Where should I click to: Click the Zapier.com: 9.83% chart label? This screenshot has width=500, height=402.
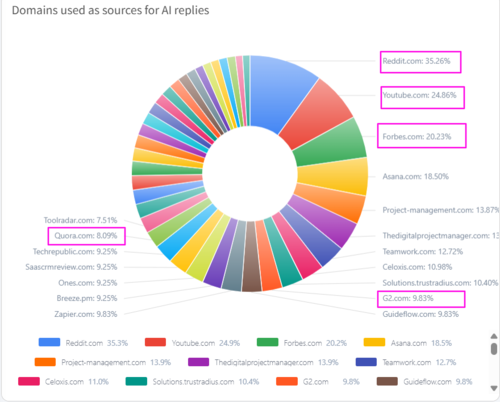(86, 314)
